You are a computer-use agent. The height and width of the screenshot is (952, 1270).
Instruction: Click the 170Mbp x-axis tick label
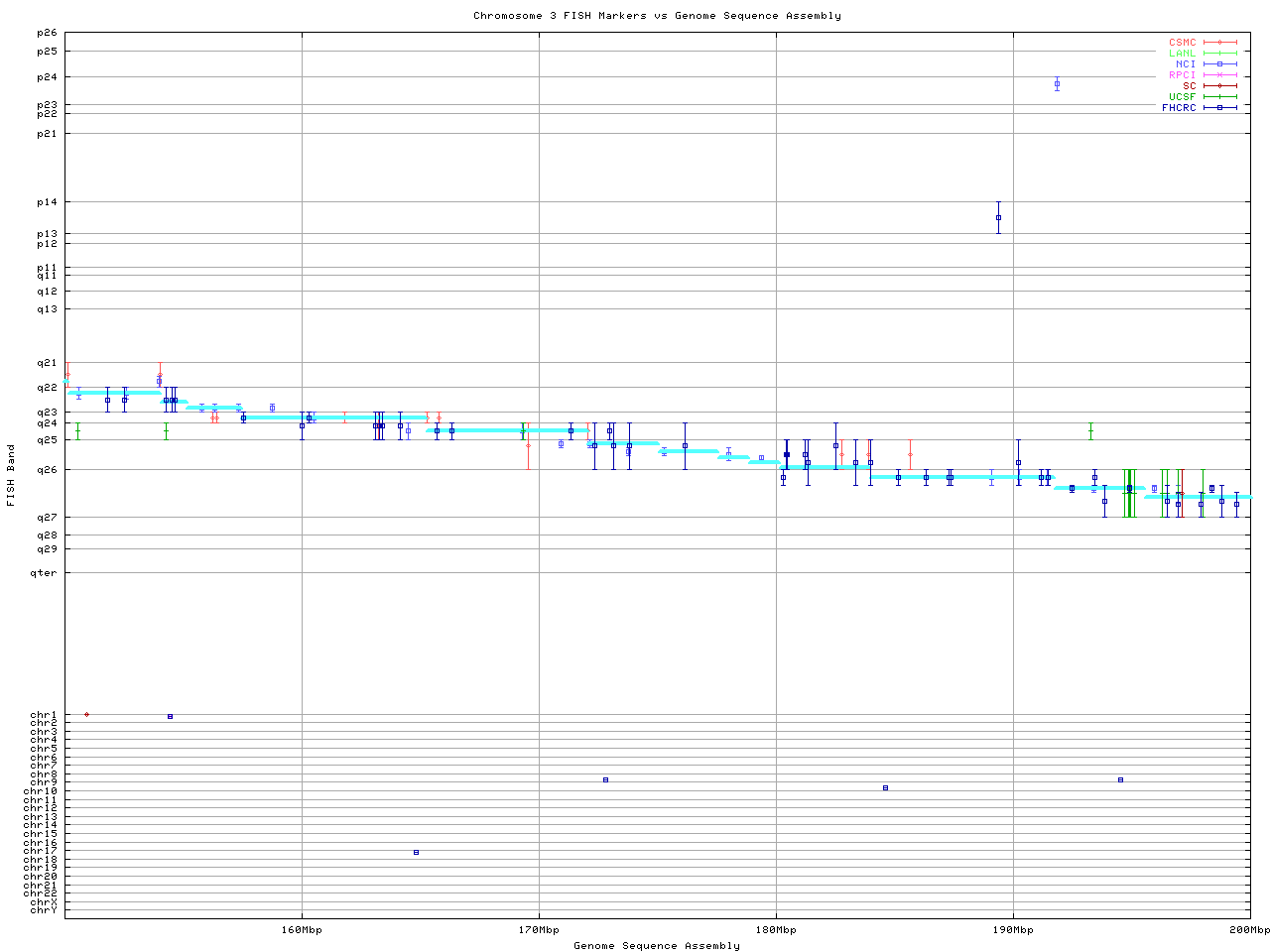[x=539, y=929]
